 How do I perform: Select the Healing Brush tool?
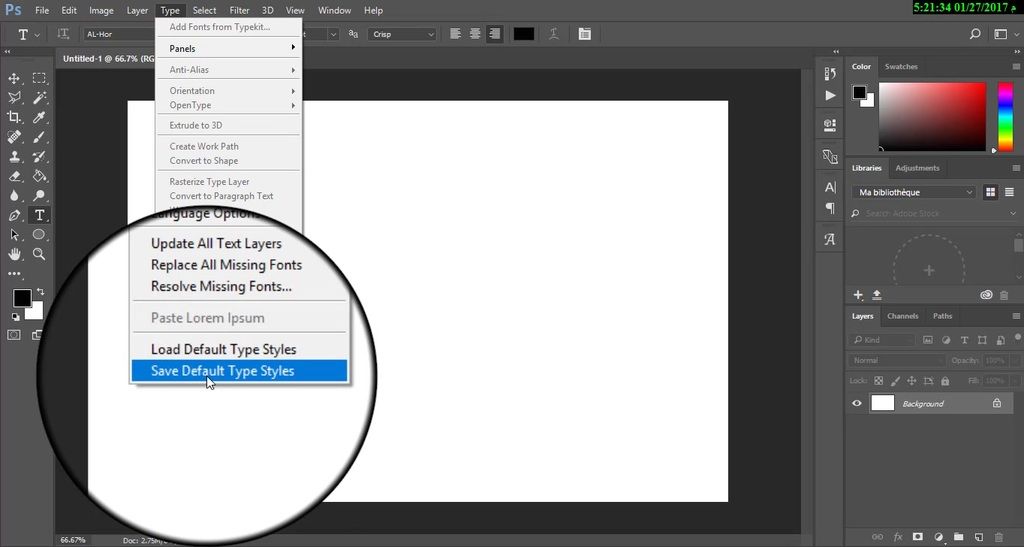click(14, 137)
